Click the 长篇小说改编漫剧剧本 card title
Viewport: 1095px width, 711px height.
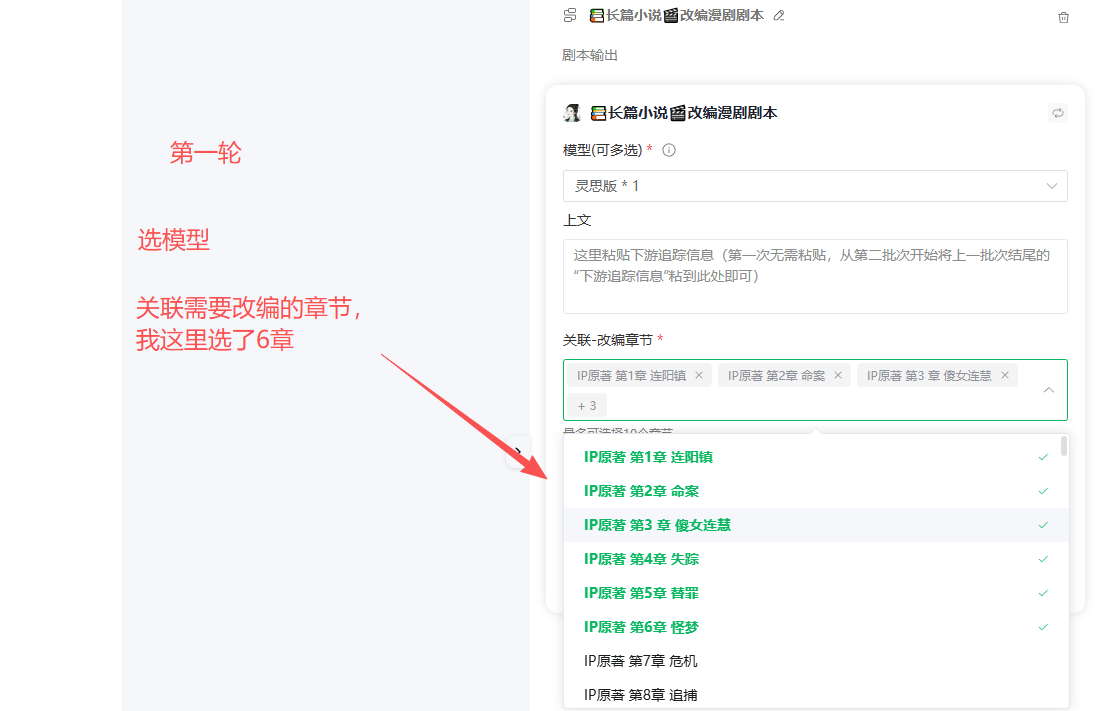(684, 113)
